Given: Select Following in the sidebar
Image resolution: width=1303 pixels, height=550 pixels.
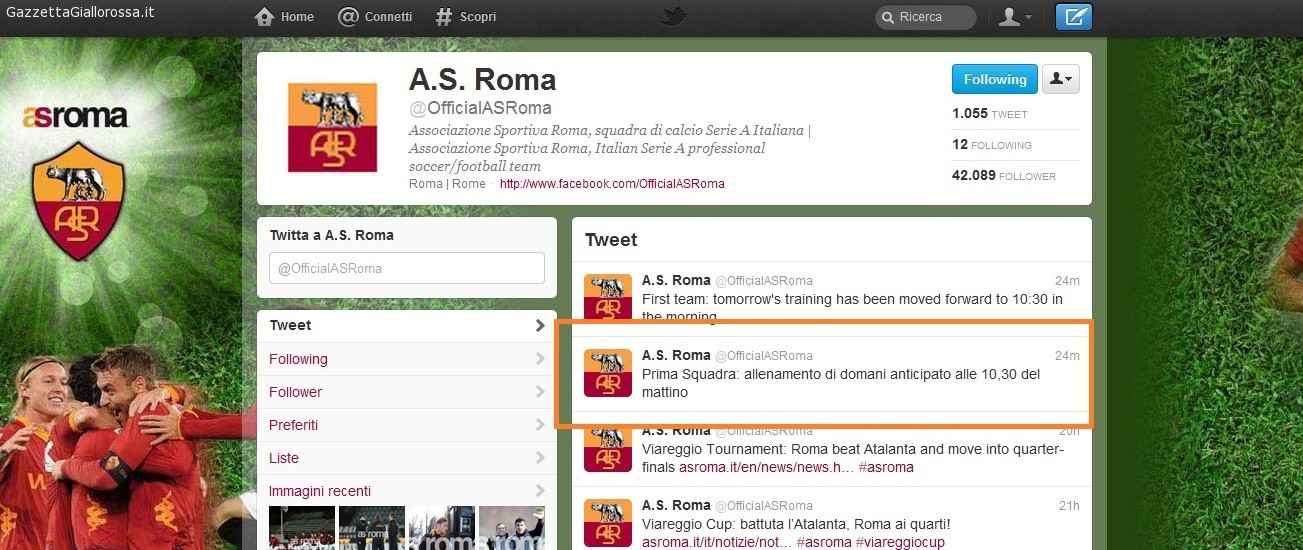Looking at the screenshot, I should (406, 359).
